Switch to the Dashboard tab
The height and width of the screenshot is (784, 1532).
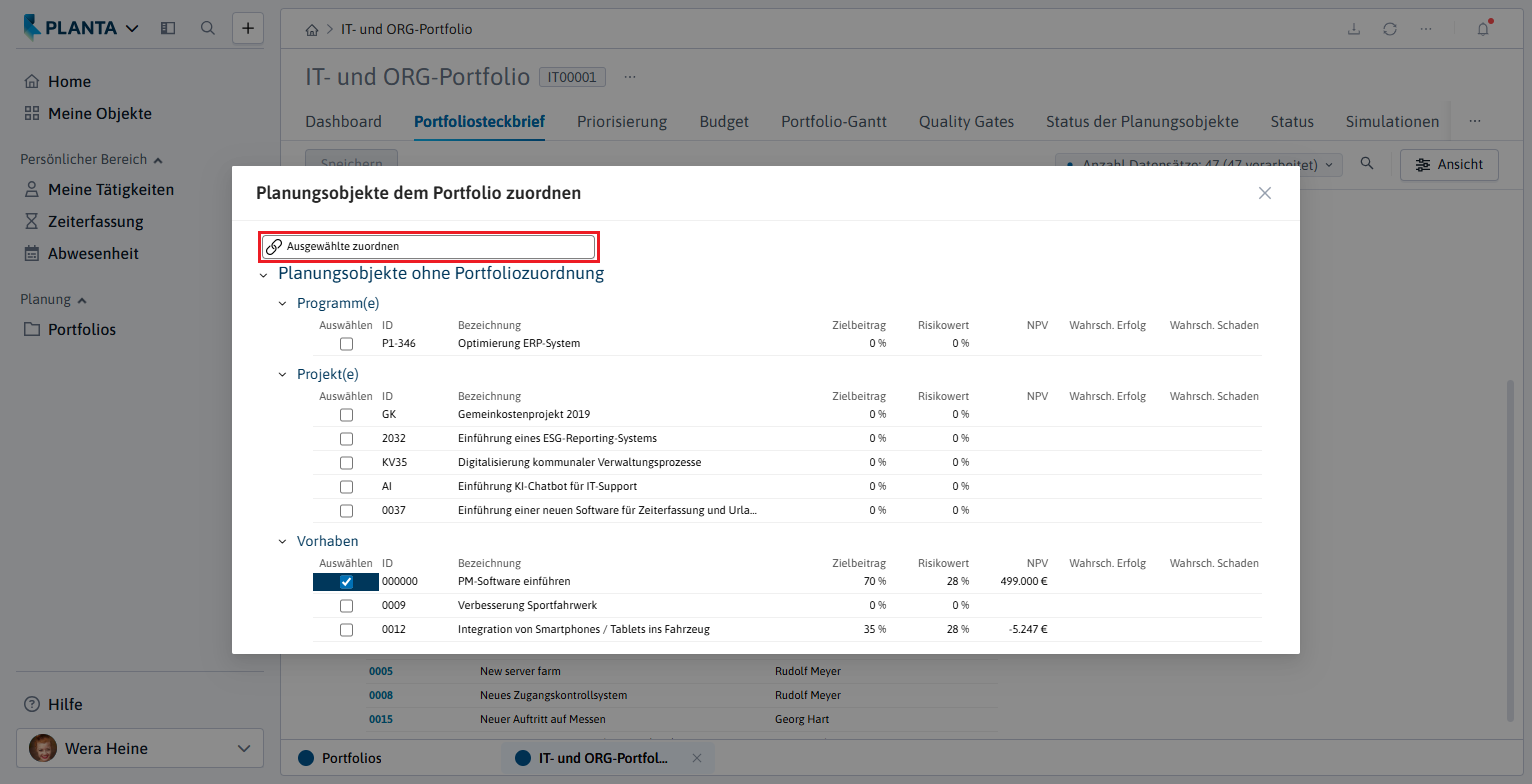[343, 122]
